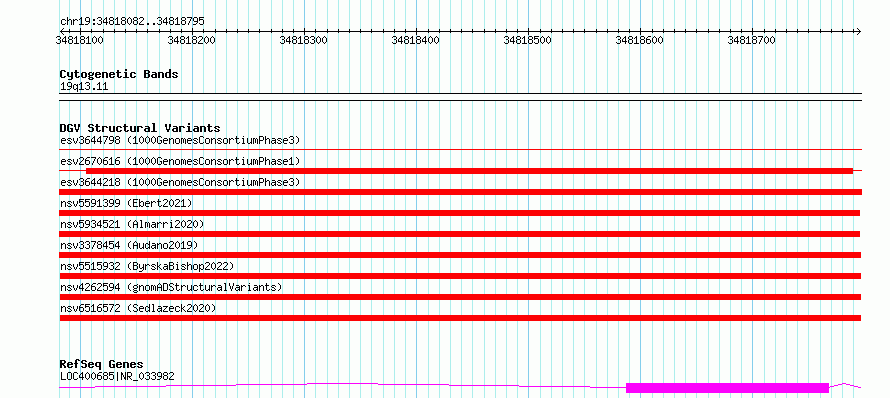Select variant label nsv3378454 (Audano2019)
Image resolution: width=890 pixels, height=398 pixels.
tap(129, 245)
